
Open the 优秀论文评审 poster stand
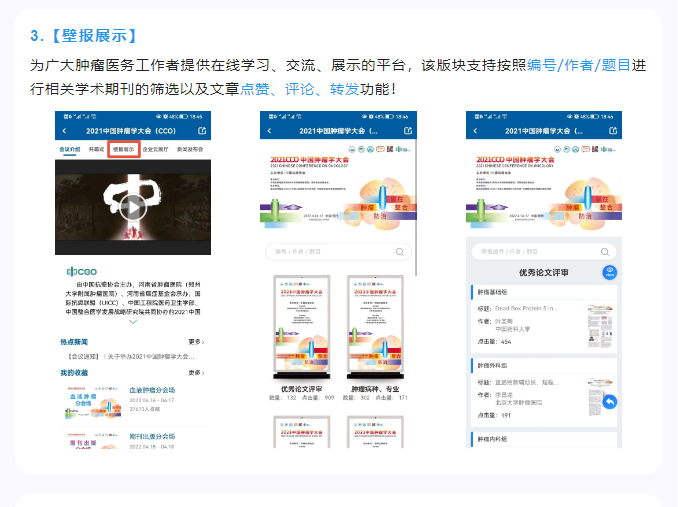coord(302,327)
